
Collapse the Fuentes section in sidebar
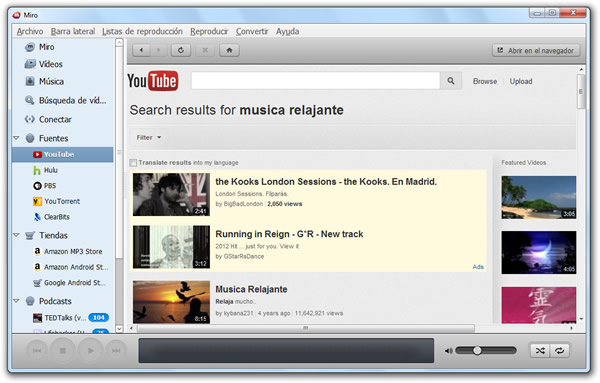click(x=16, y=138)
